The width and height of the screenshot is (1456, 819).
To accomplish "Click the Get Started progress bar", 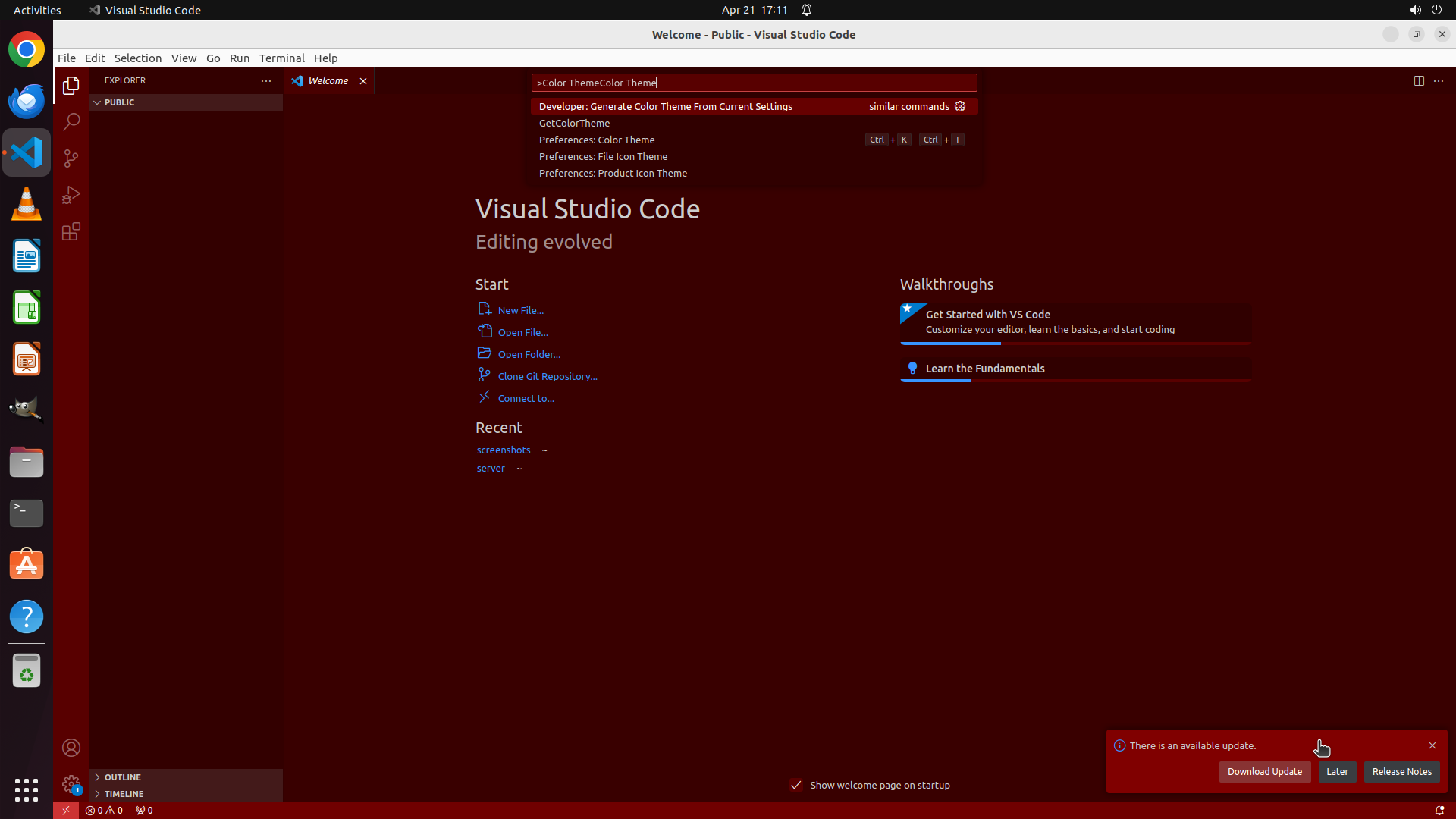I will (x=1075, y=344).
